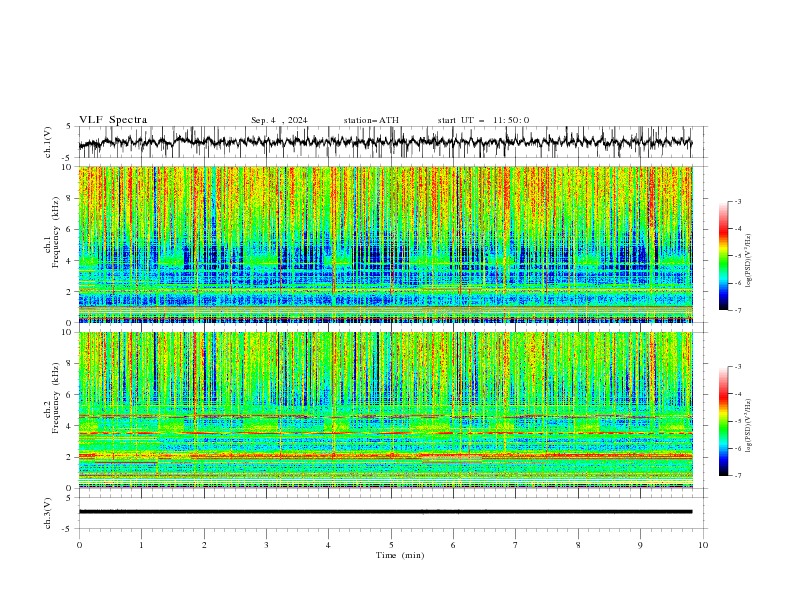Click time axis tick label '3'
This screenshot has width=792, height=612.
click(266, 545)
